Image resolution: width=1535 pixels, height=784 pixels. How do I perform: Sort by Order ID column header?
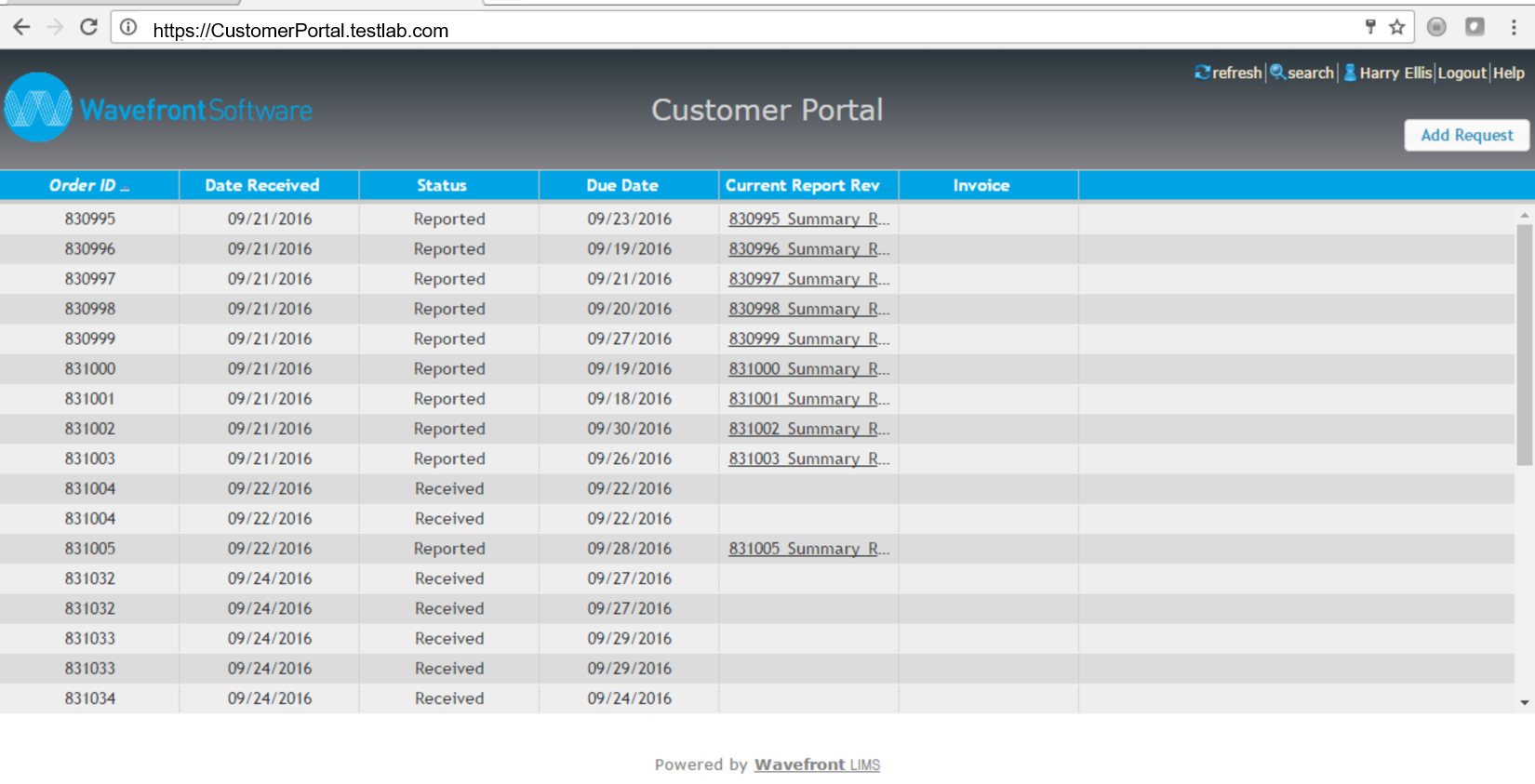tap(89, 185)
